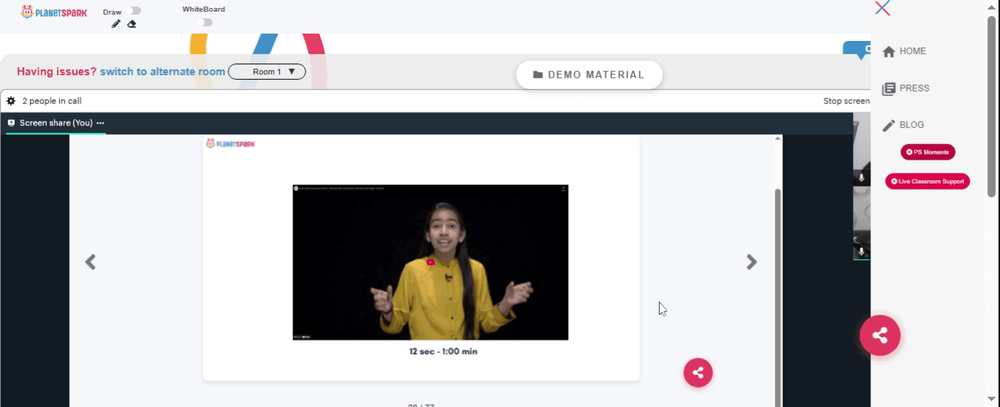Image resolution: width=1000 pixels, height=407 pixels.
Task: Toggle the WhiteBoard switch
Action: [x=204, y=22]
